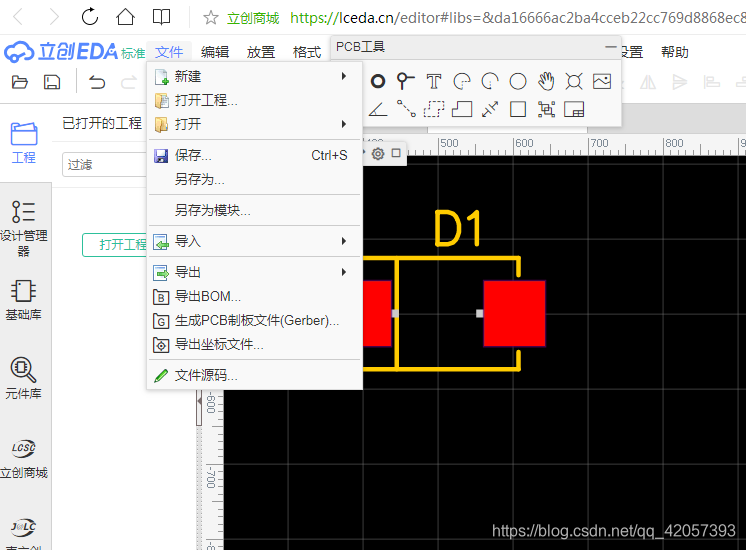746x550 pixels.
Task: Choose 另存为... from the File menu
Action: [255, 179]
